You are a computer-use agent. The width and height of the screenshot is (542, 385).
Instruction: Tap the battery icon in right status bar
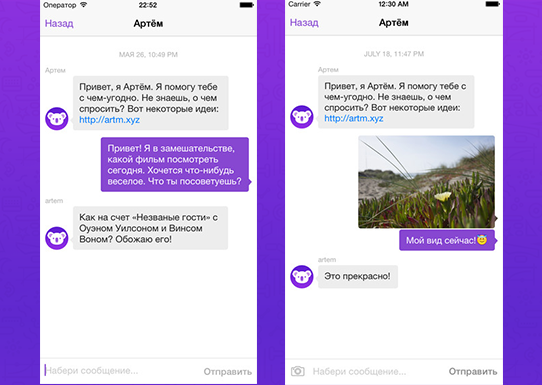[493, 4]
